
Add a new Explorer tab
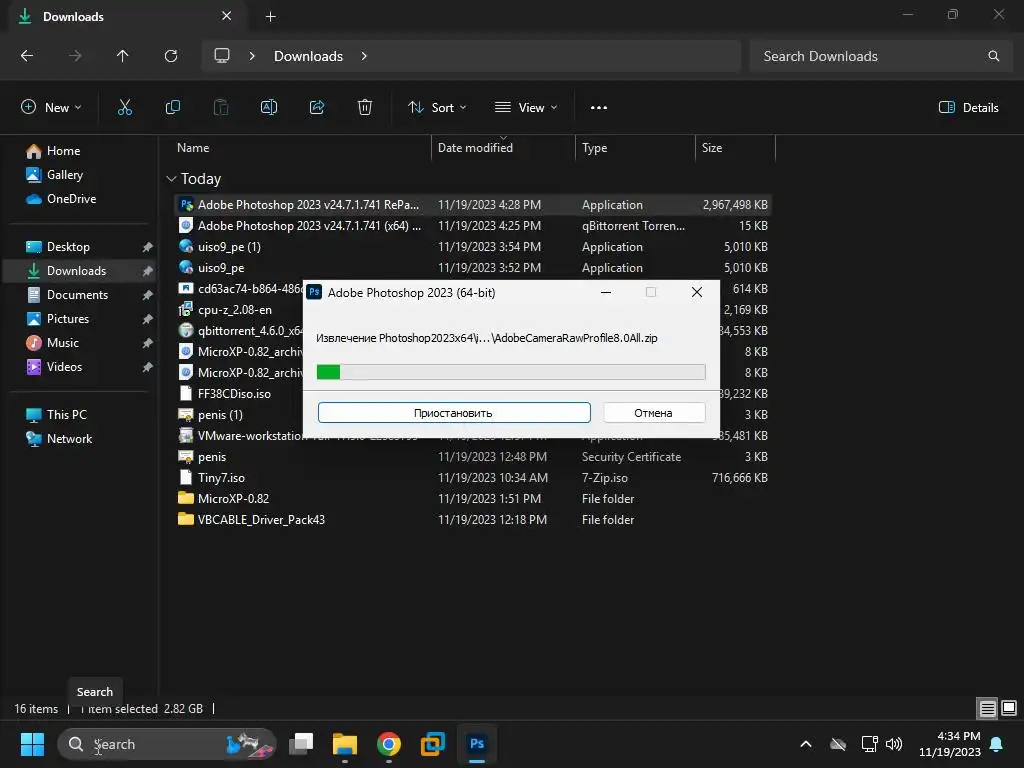tap(270, 16)
